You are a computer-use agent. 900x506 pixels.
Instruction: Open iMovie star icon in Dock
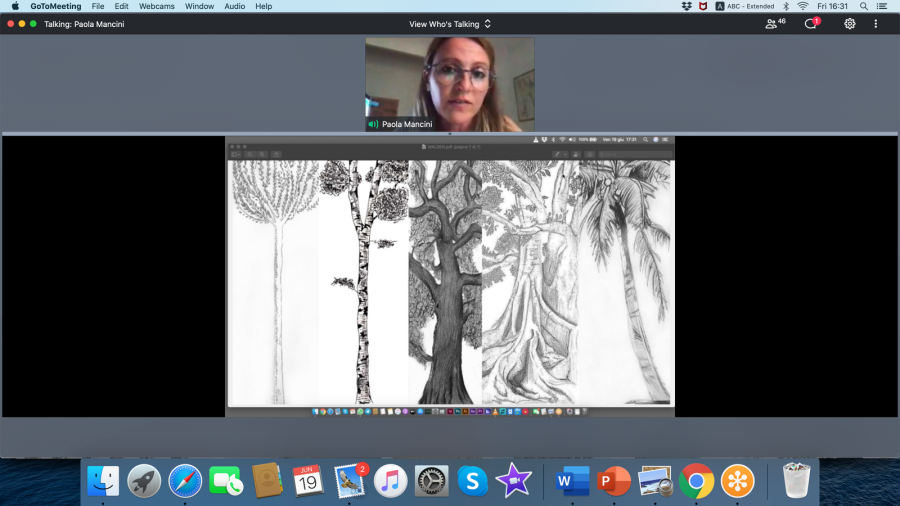click(x=514, y=481)
